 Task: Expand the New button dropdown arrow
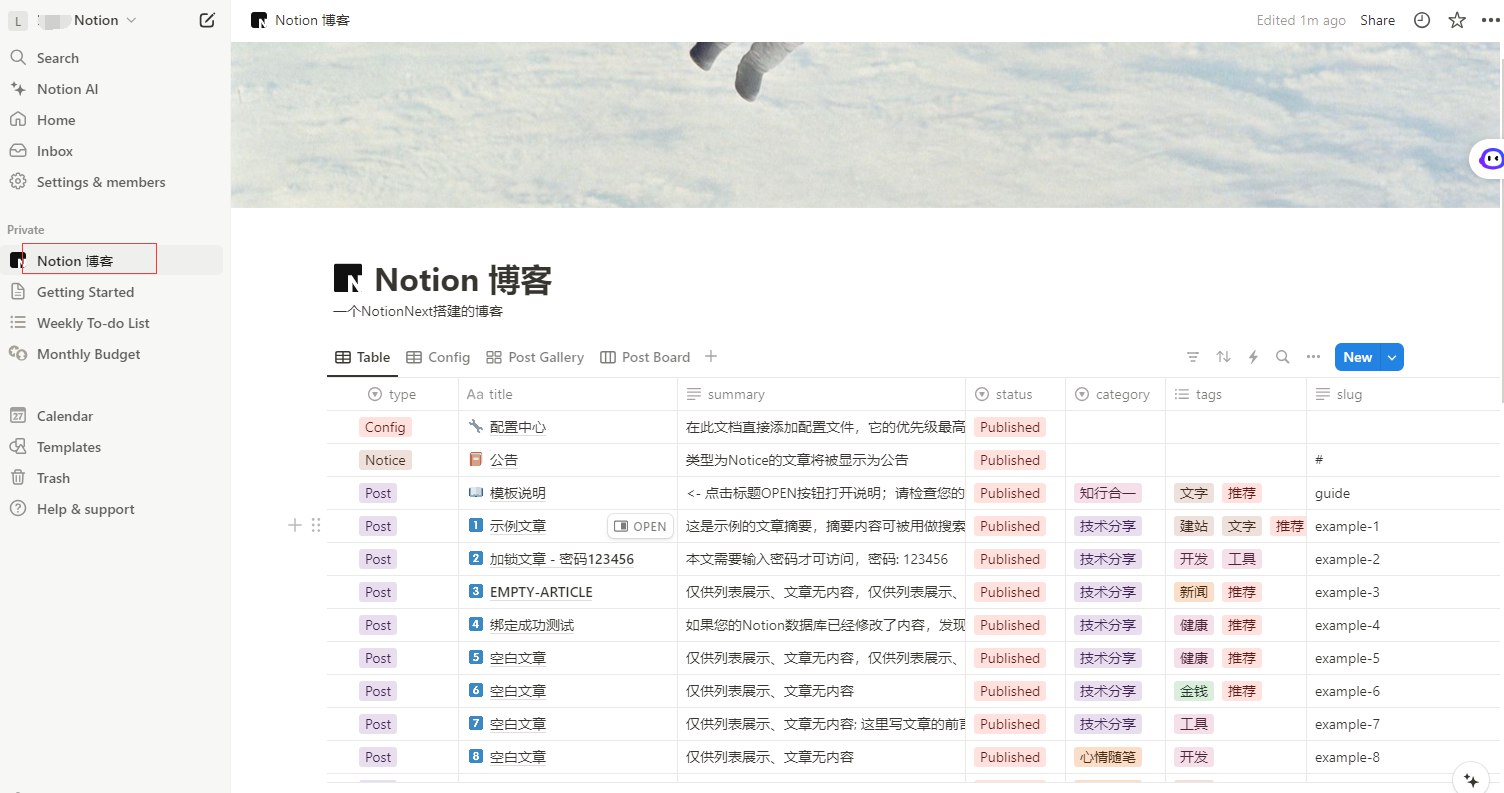click(x=1392, y=357)
